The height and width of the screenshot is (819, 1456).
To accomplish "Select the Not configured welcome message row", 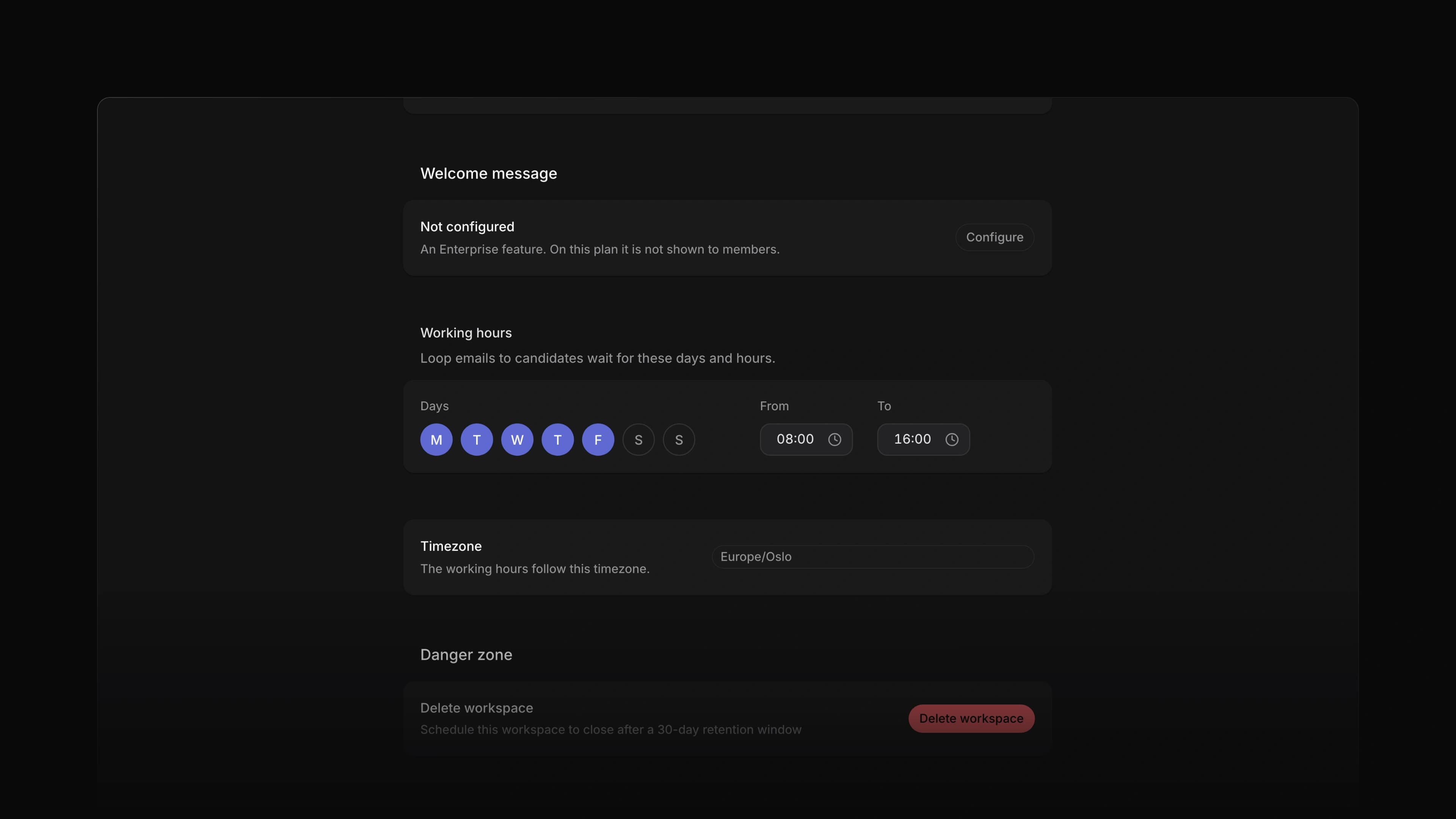I will [728, 237].
